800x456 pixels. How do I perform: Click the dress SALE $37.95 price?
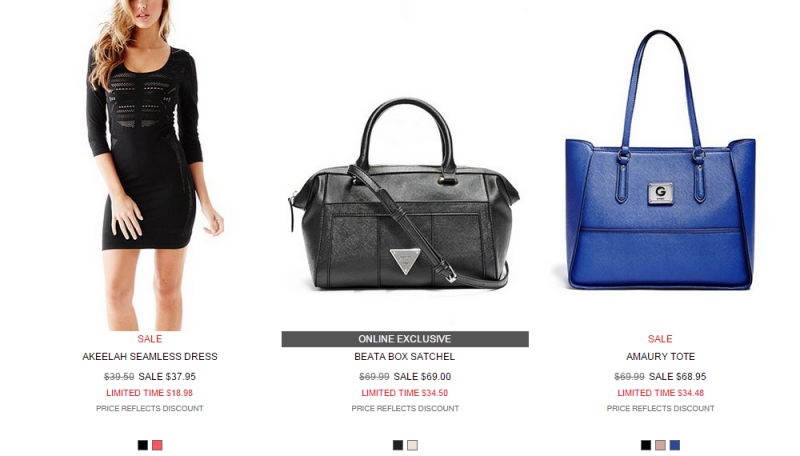click(x=167, y=376)
